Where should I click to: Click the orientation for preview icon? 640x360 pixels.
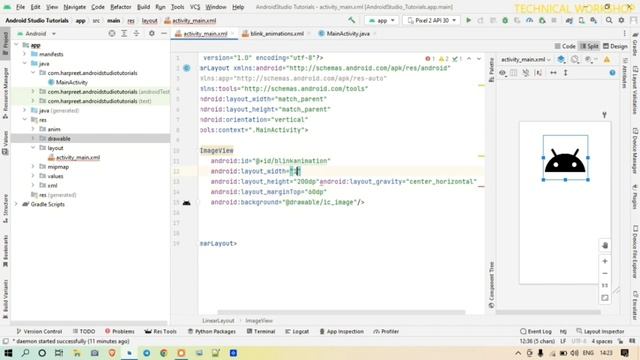pos(575,60)
